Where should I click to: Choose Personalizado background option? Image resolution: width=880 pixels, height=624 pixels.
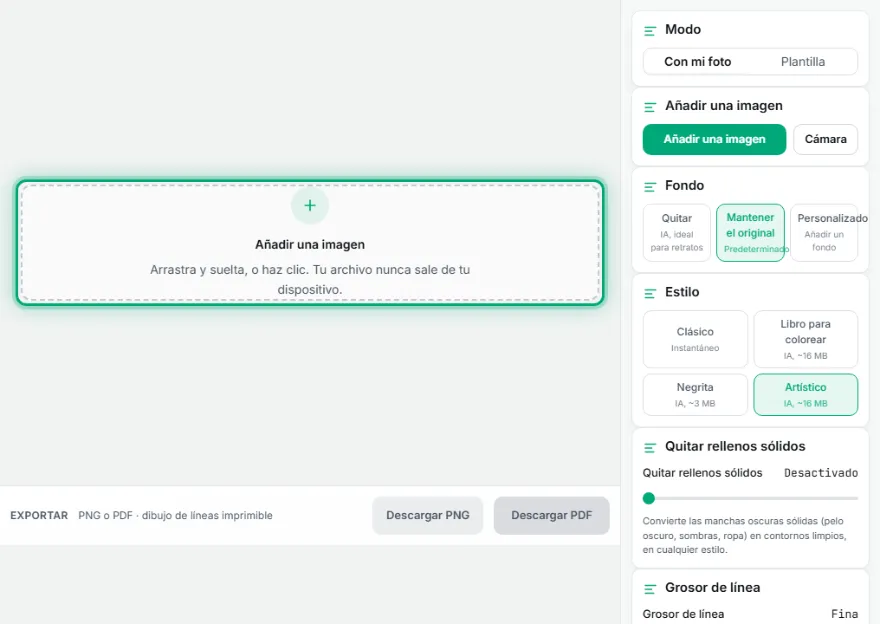pyautogui.click(x=824, y=232)
